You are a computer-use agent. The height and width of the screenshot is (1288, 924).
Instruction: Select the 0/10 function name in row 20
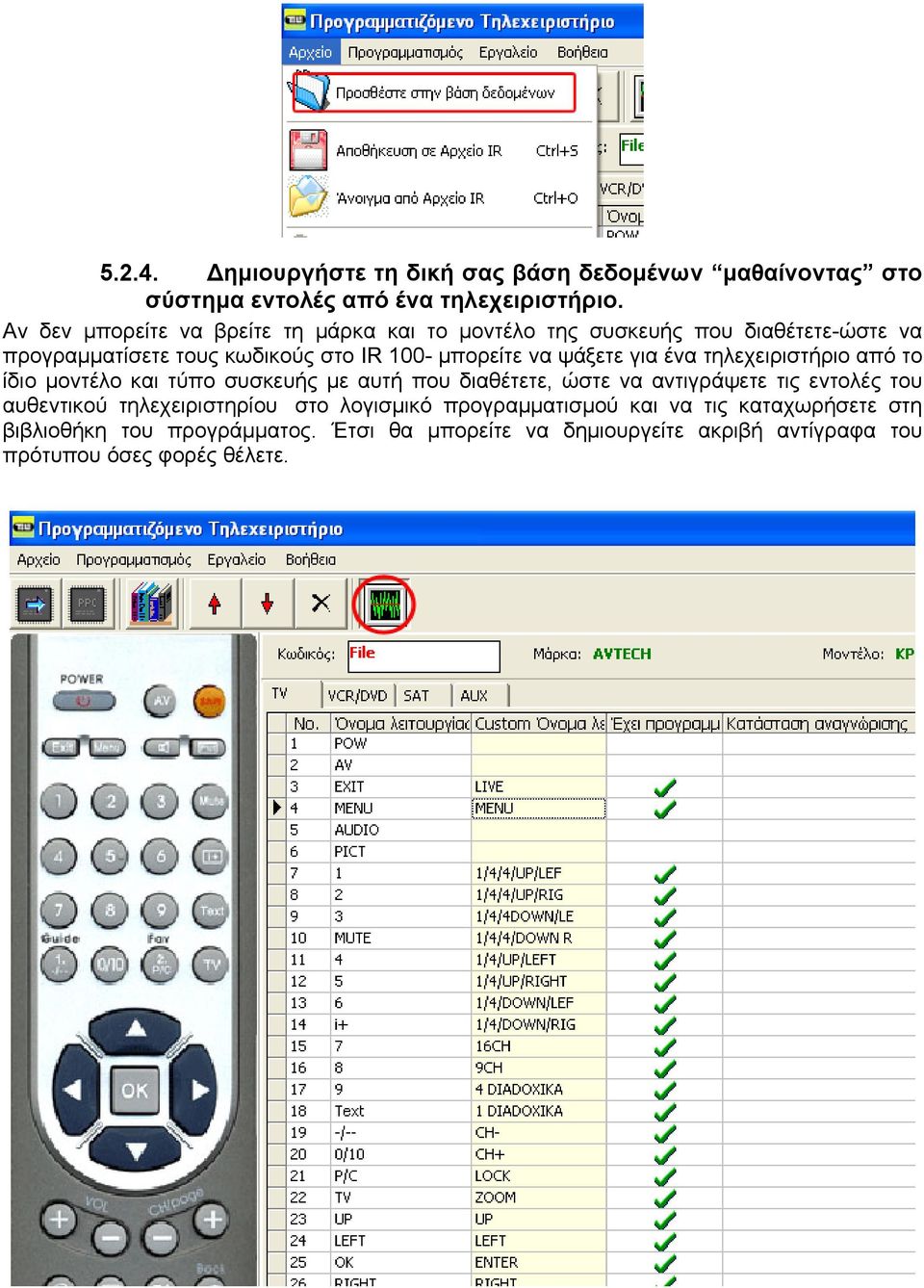pyautogui.click(x=401, y=1154)
